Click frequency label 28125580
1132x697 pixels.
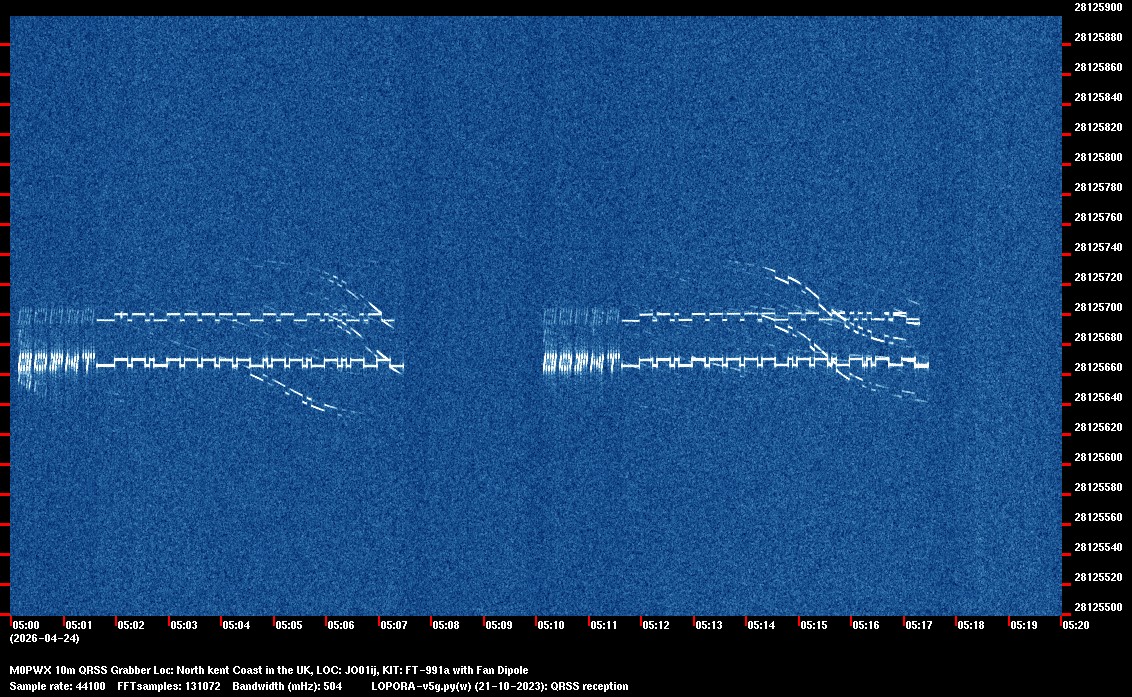(1098, 487)
